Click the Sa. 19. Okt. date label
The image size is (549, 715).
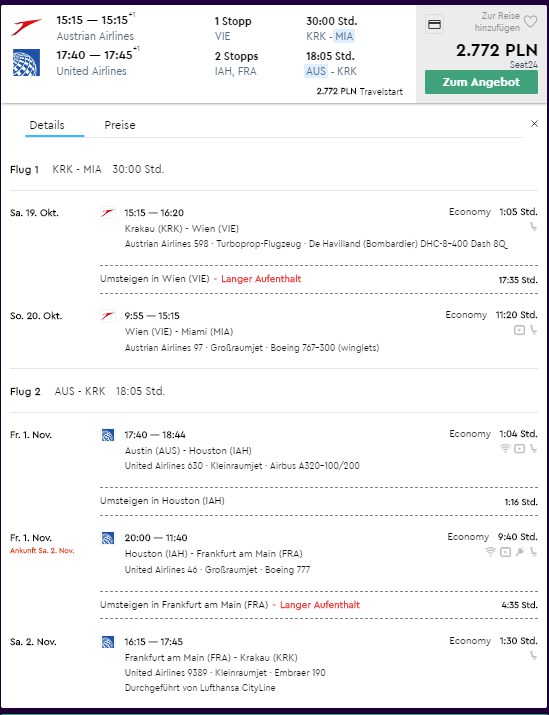point(34,213)
